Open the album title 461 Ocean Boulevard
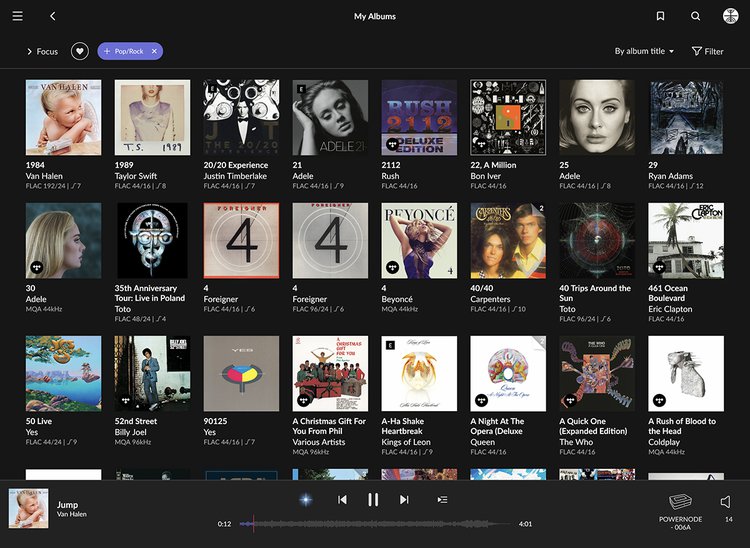 668,293
